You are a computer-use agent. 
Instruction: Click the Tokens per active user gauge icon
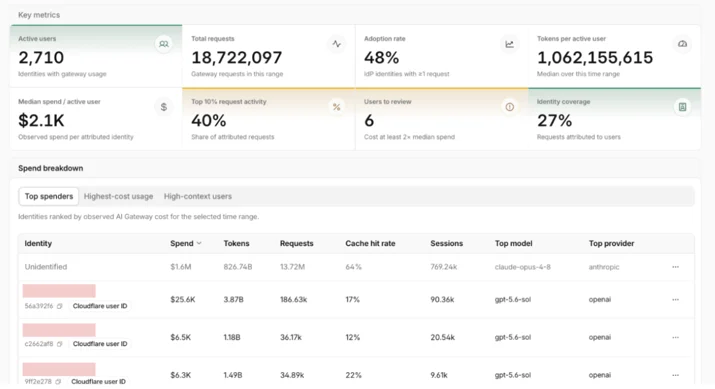[682, 44]
